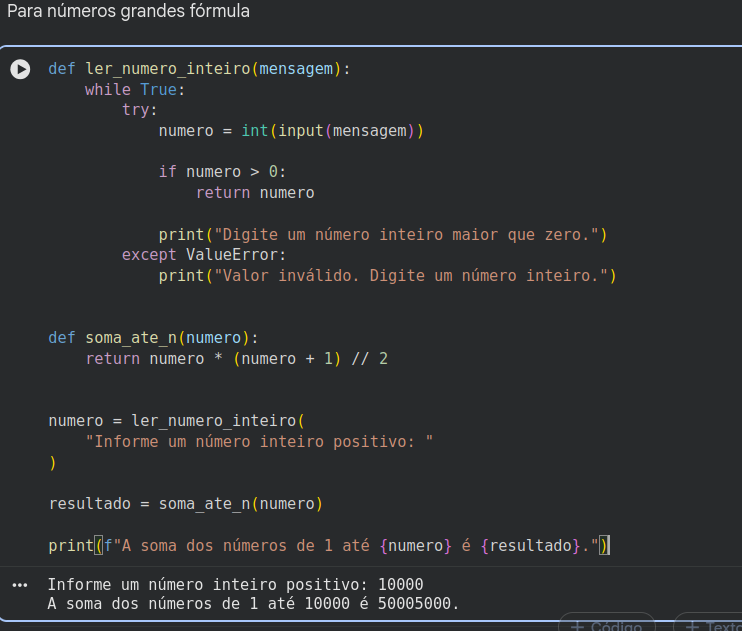The width and height of the screenshot is (742, 631).
Task: Click the print 'Digite um número inteiro maior que zero.' line
Action: pyautogui.click(x=383, y=234)
